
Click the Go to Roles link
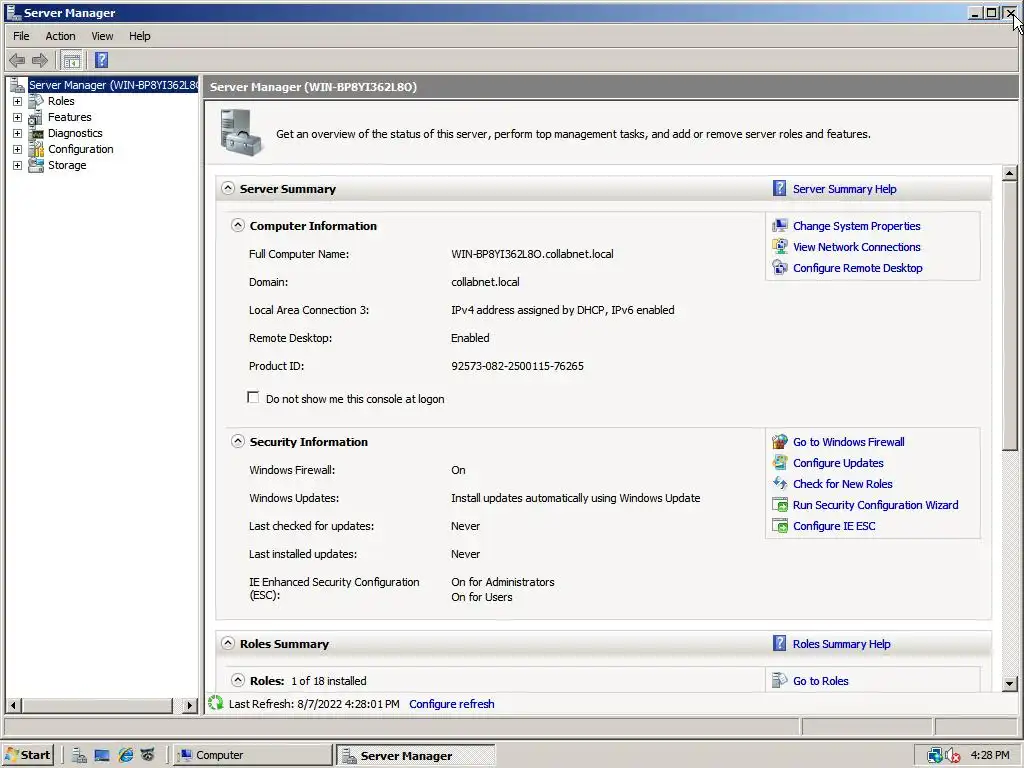click(820, 680)
